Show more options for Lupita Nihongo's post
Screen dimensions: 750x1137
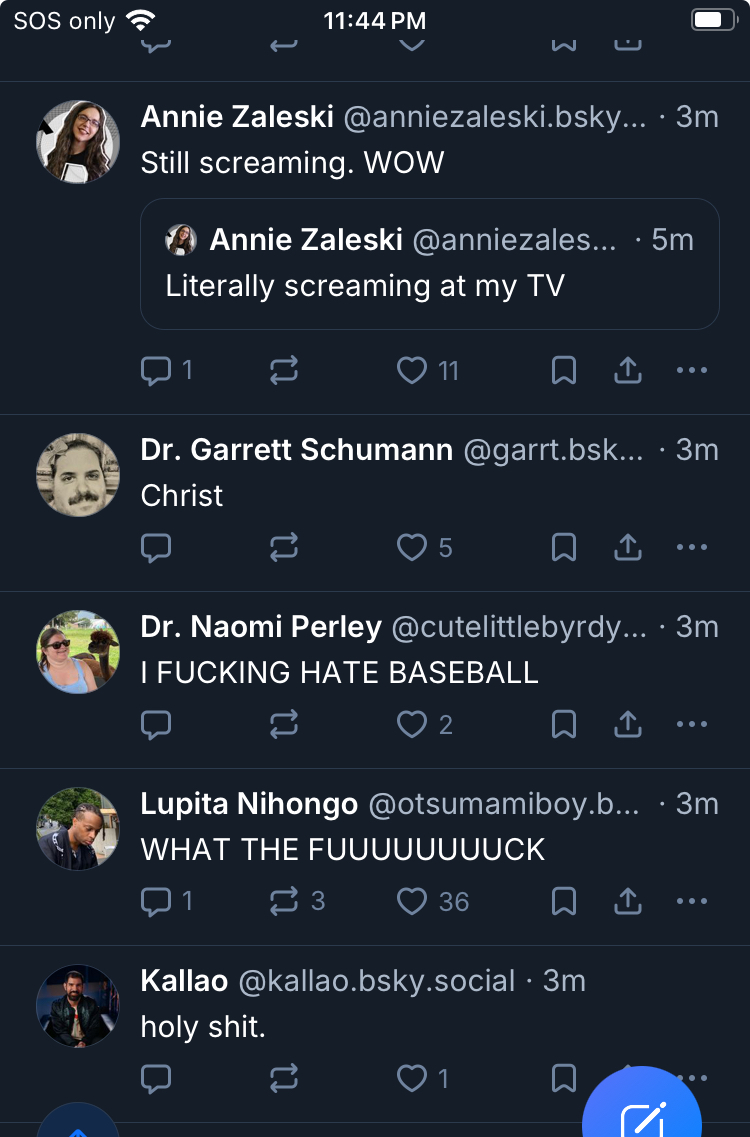click(692, 901)
